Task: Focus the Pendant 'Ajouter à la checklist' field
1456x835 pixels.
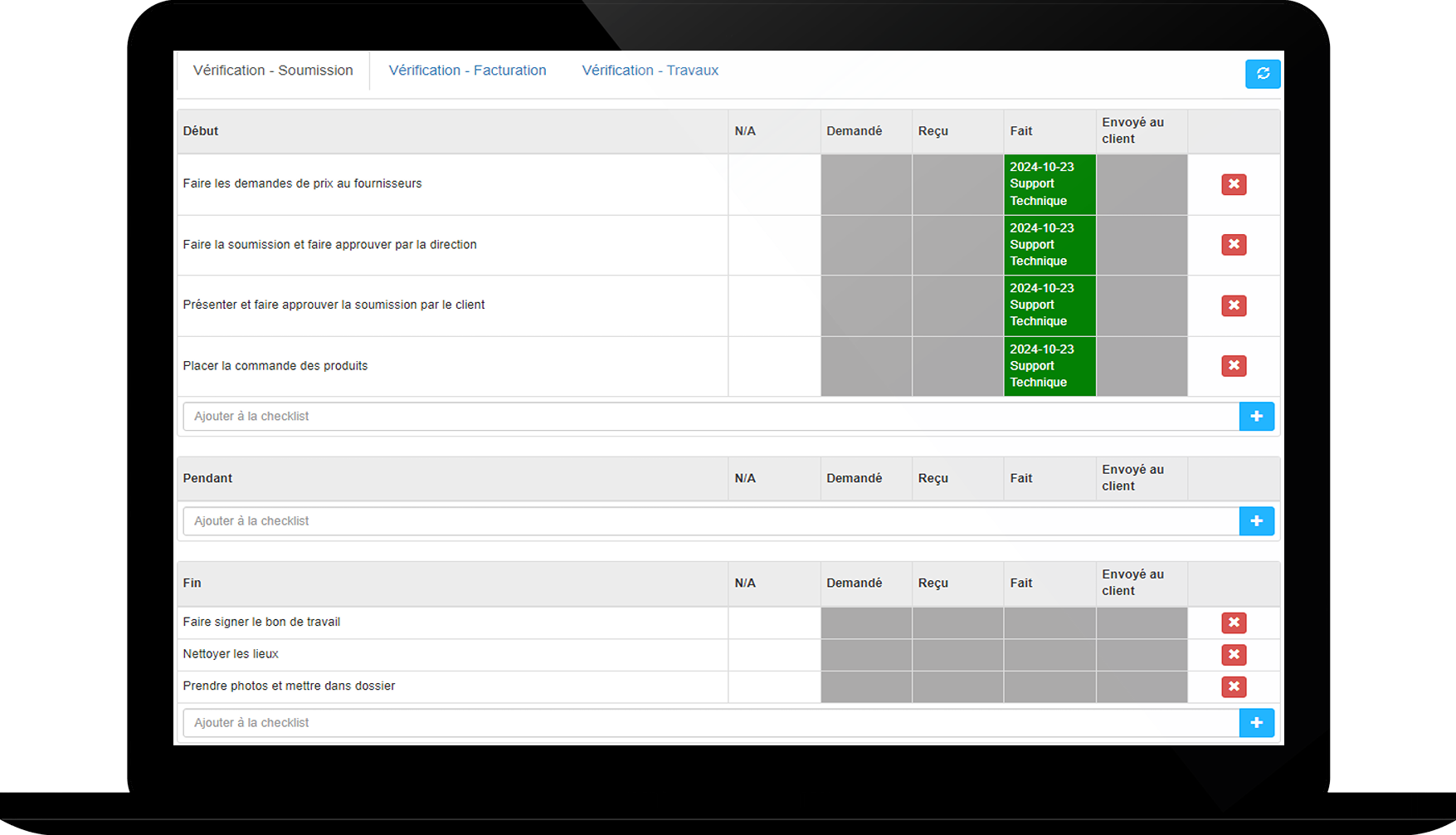Action: click(x=710, y=521)
